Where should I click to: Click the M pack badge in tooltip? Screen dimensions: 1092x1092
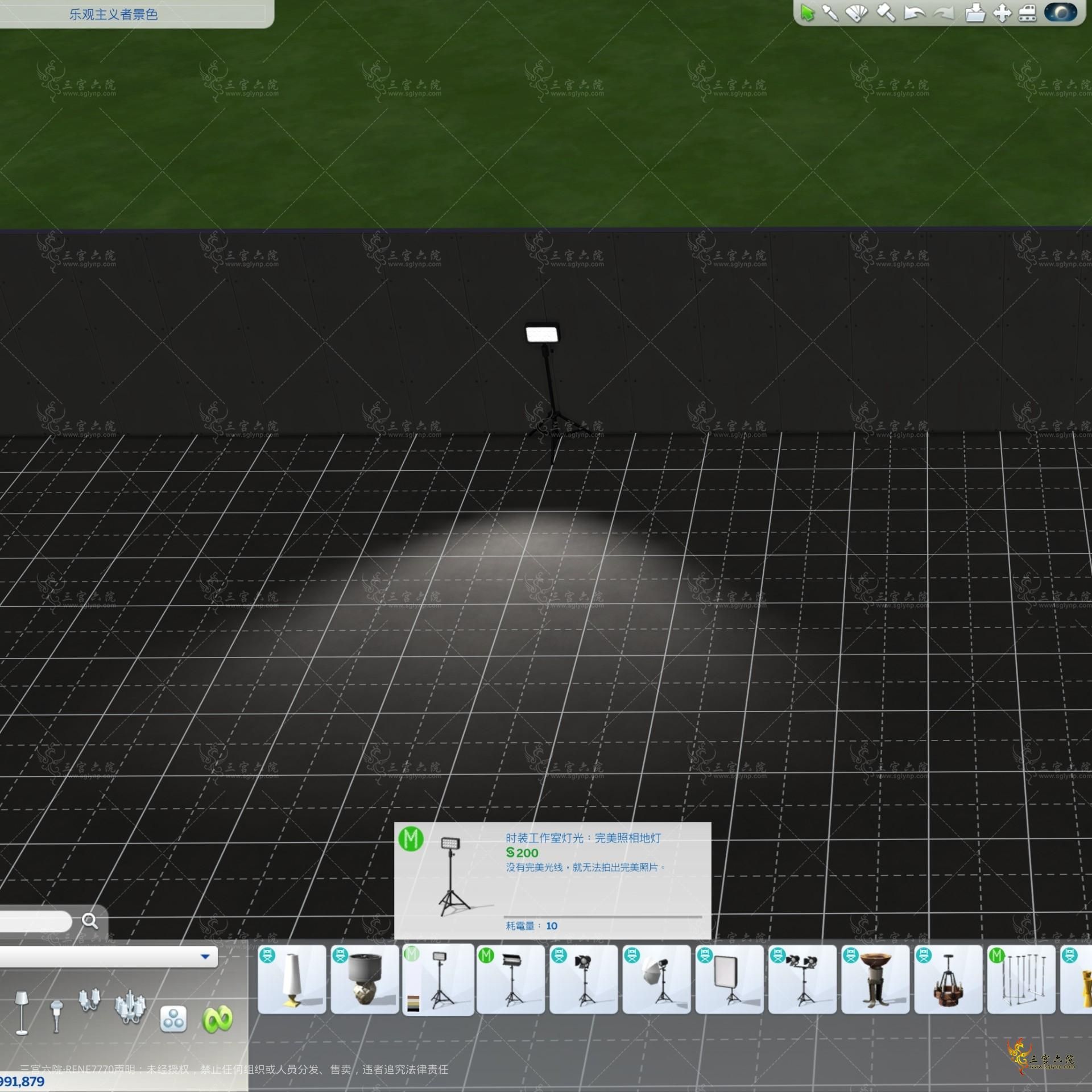(x=411, y=838)
